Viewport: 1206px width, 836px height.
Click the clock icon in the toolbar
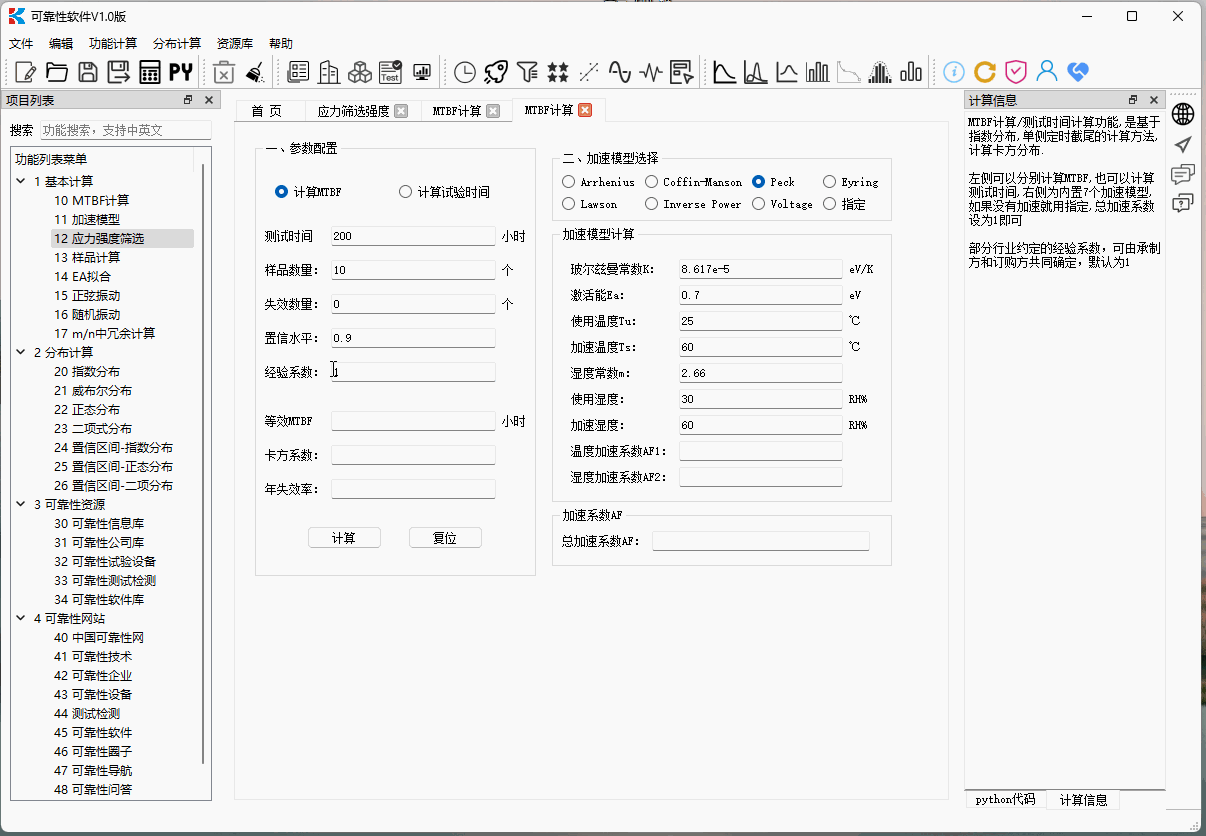tap(464, 71)
